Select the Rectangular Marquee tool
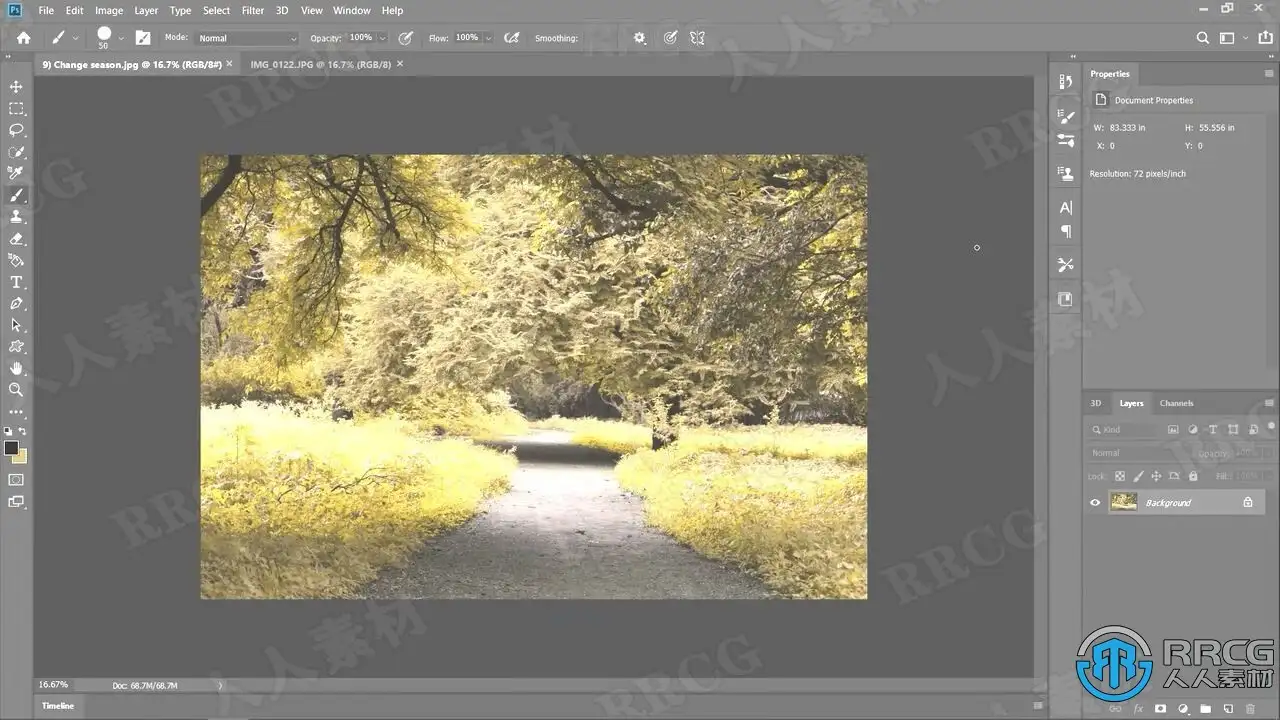This screenshot has height=720, width=1280. click(x=16, y=109)
